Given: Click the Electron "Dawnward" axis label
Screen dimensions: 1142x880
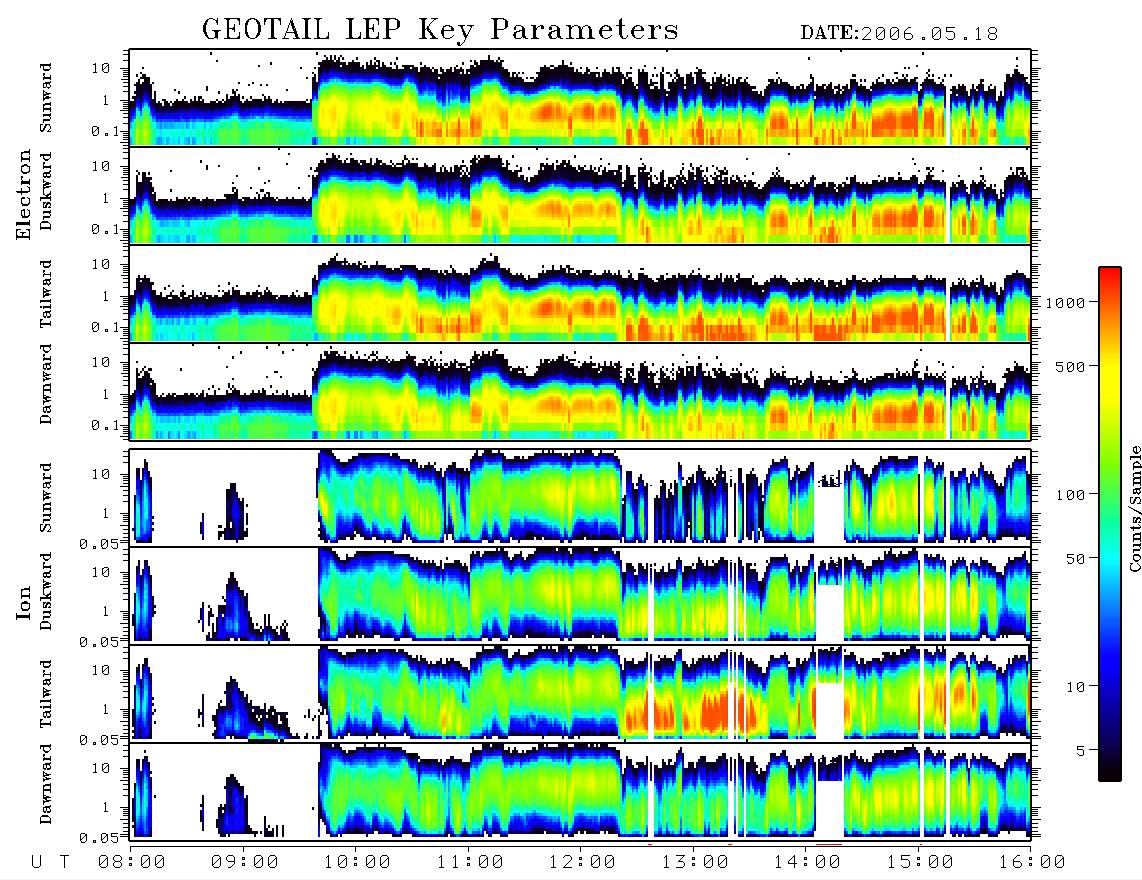Looking at the screenshot, I should [x=46, y=384].
